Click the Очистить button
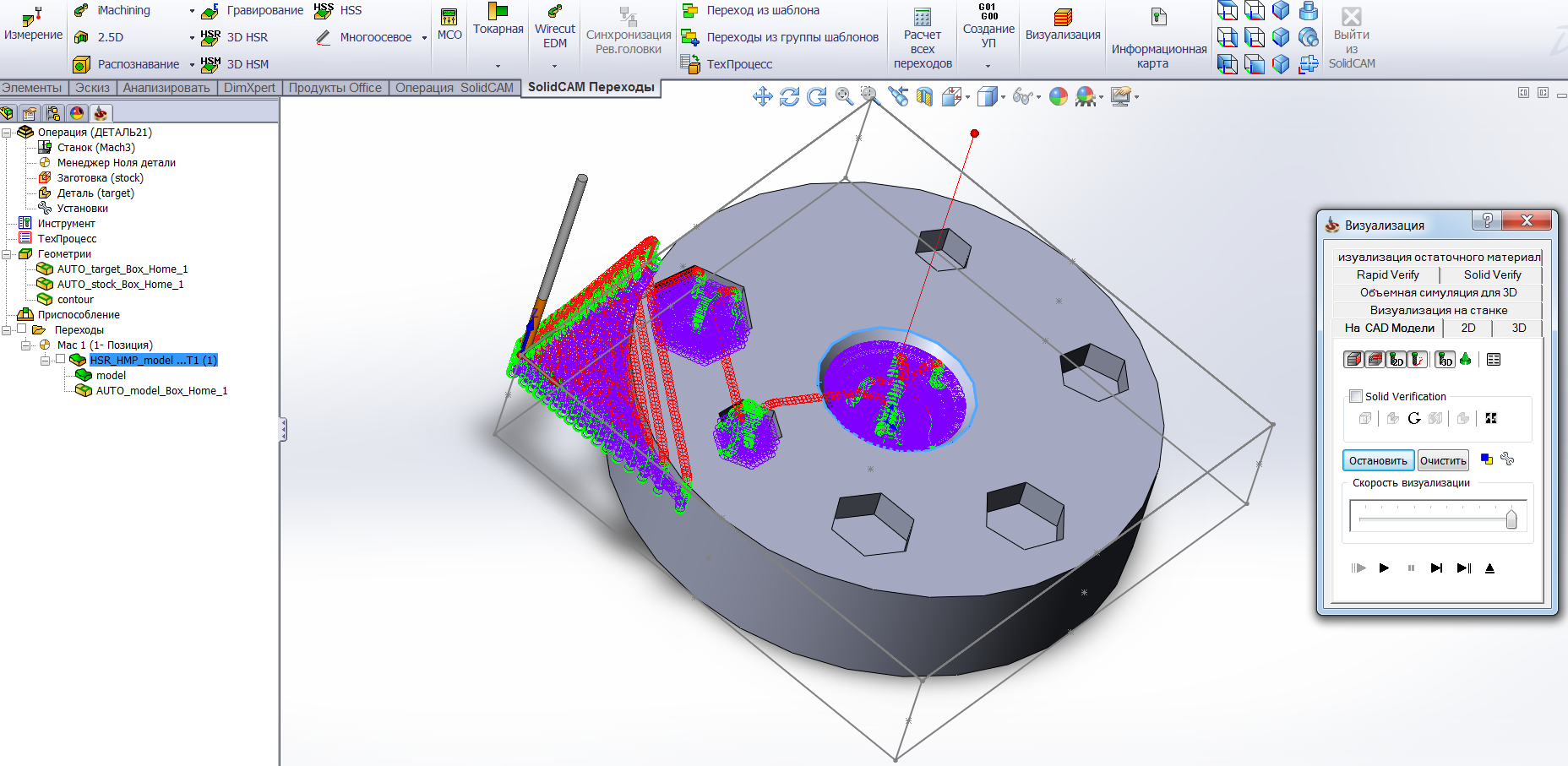This screenshot has height=766, width=1568. (1443, 460)
